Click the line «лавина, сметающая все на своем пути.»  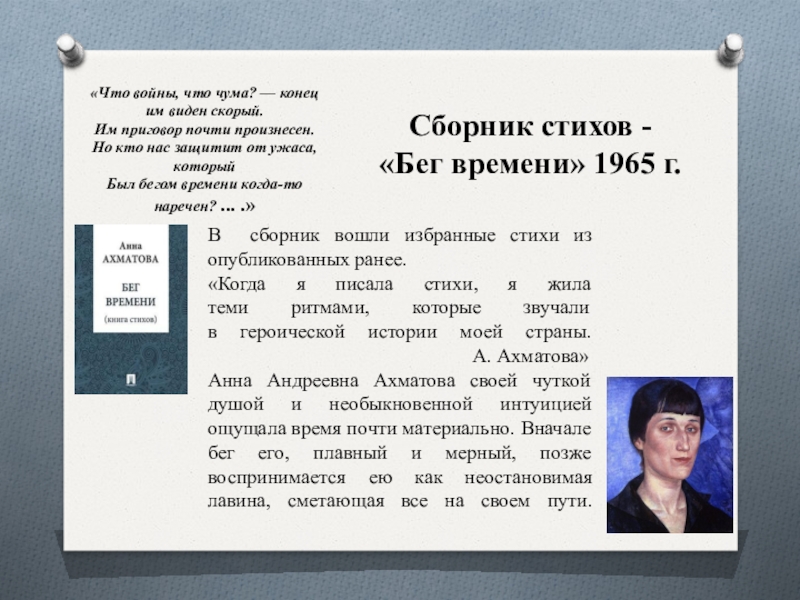[x=399, y=502]
